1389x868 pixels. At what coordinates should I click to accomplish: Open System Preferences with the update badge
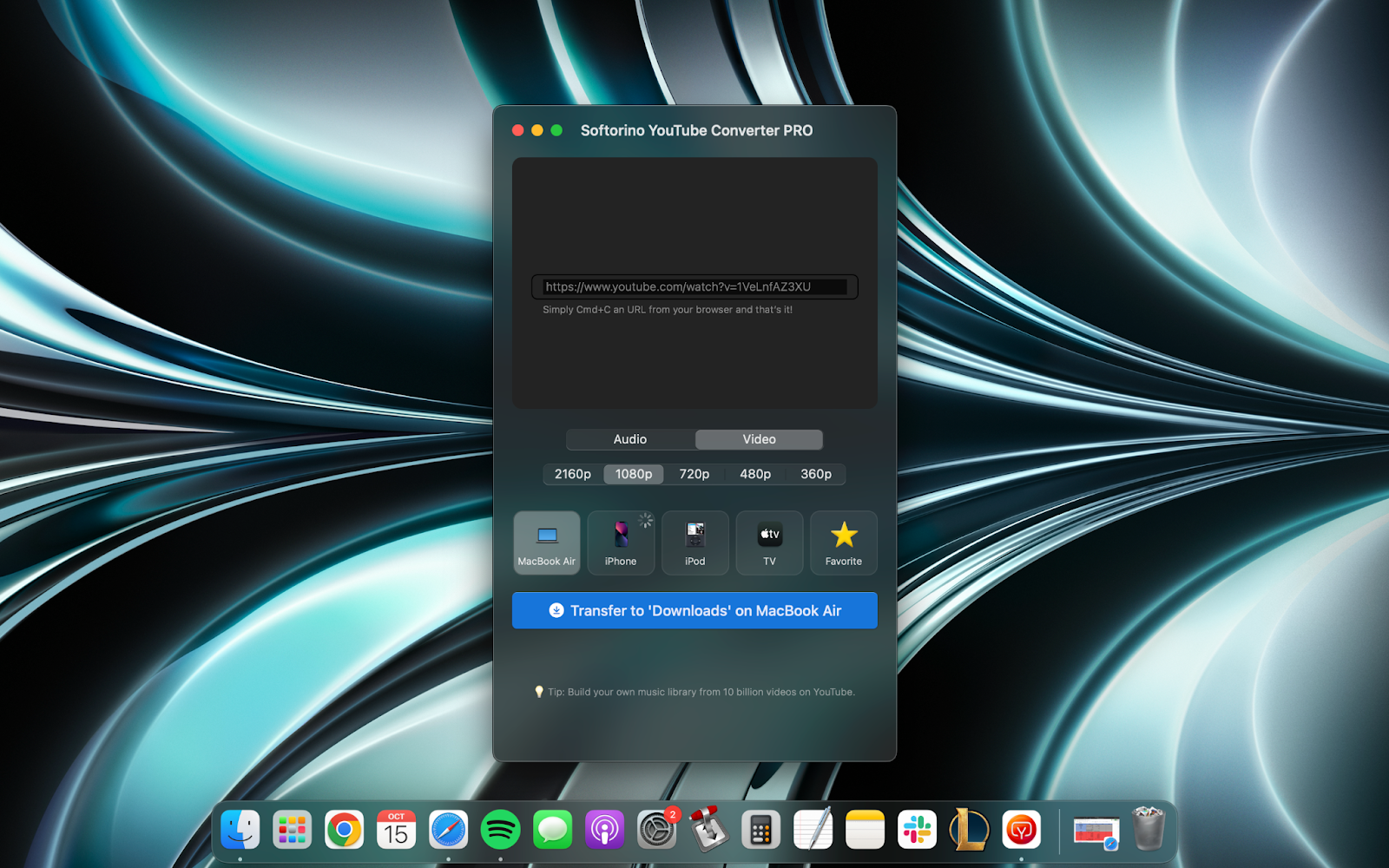coord(657,831)
